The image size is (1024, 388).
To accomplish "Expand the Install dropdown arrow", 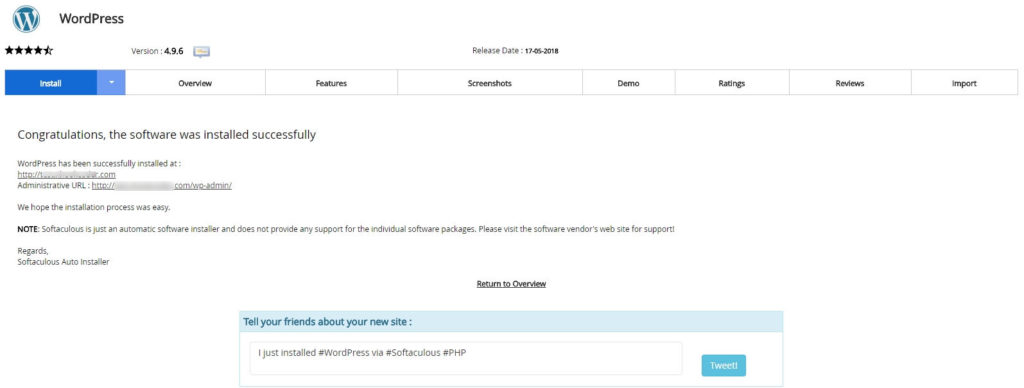I will (x=111, y=82).
